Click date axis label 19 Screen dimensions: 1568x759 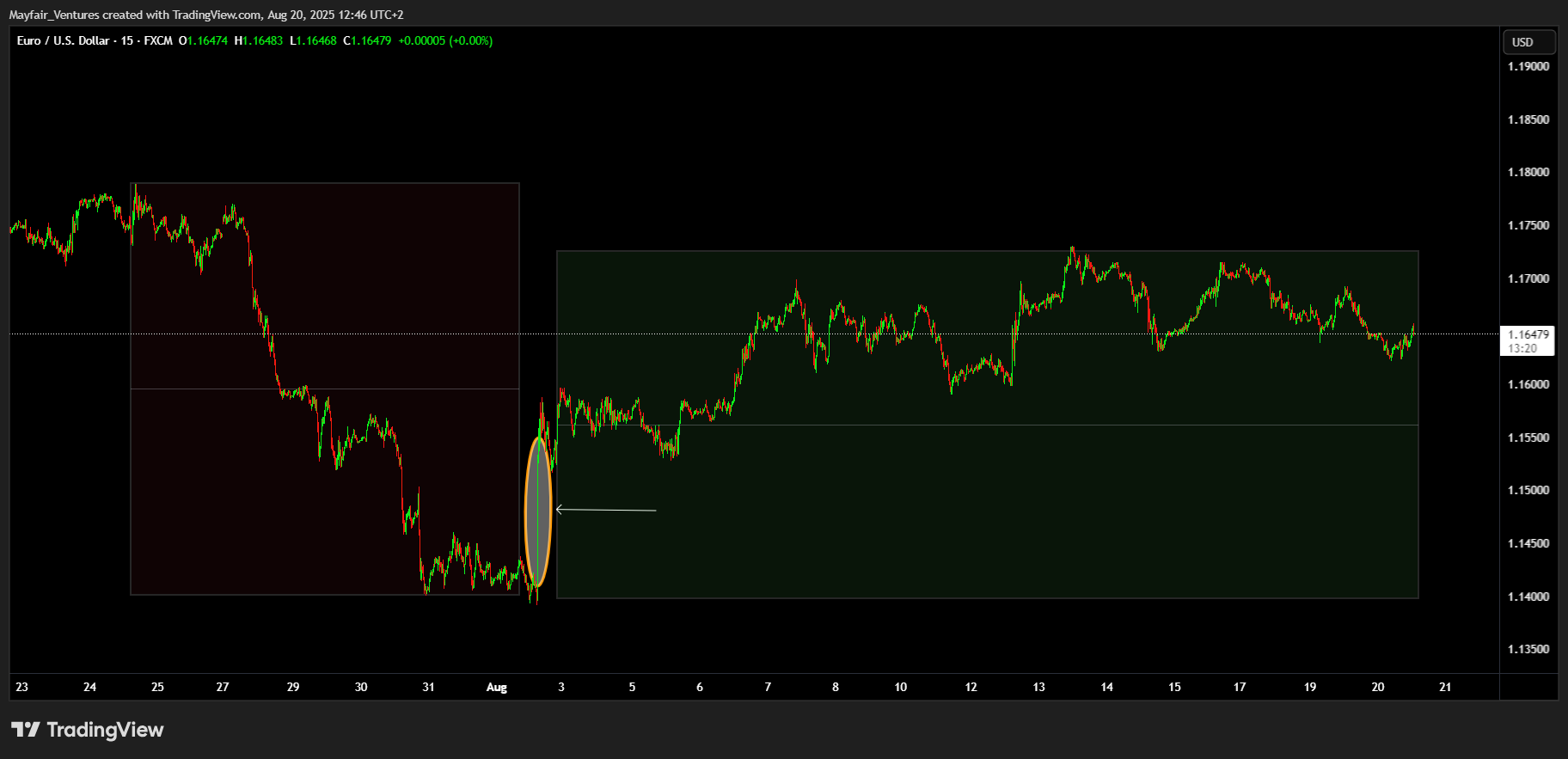[1310, 687]
